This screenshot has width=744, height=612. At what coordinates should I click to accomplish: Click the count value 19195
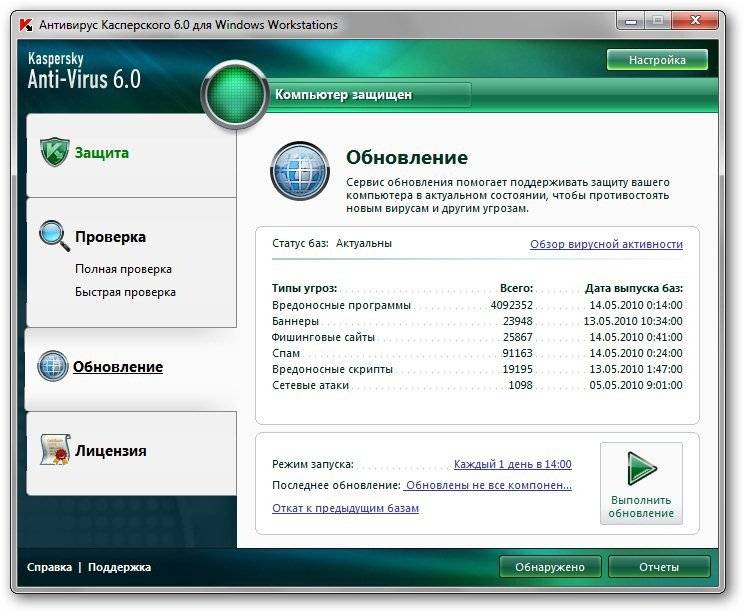(518, 369)
